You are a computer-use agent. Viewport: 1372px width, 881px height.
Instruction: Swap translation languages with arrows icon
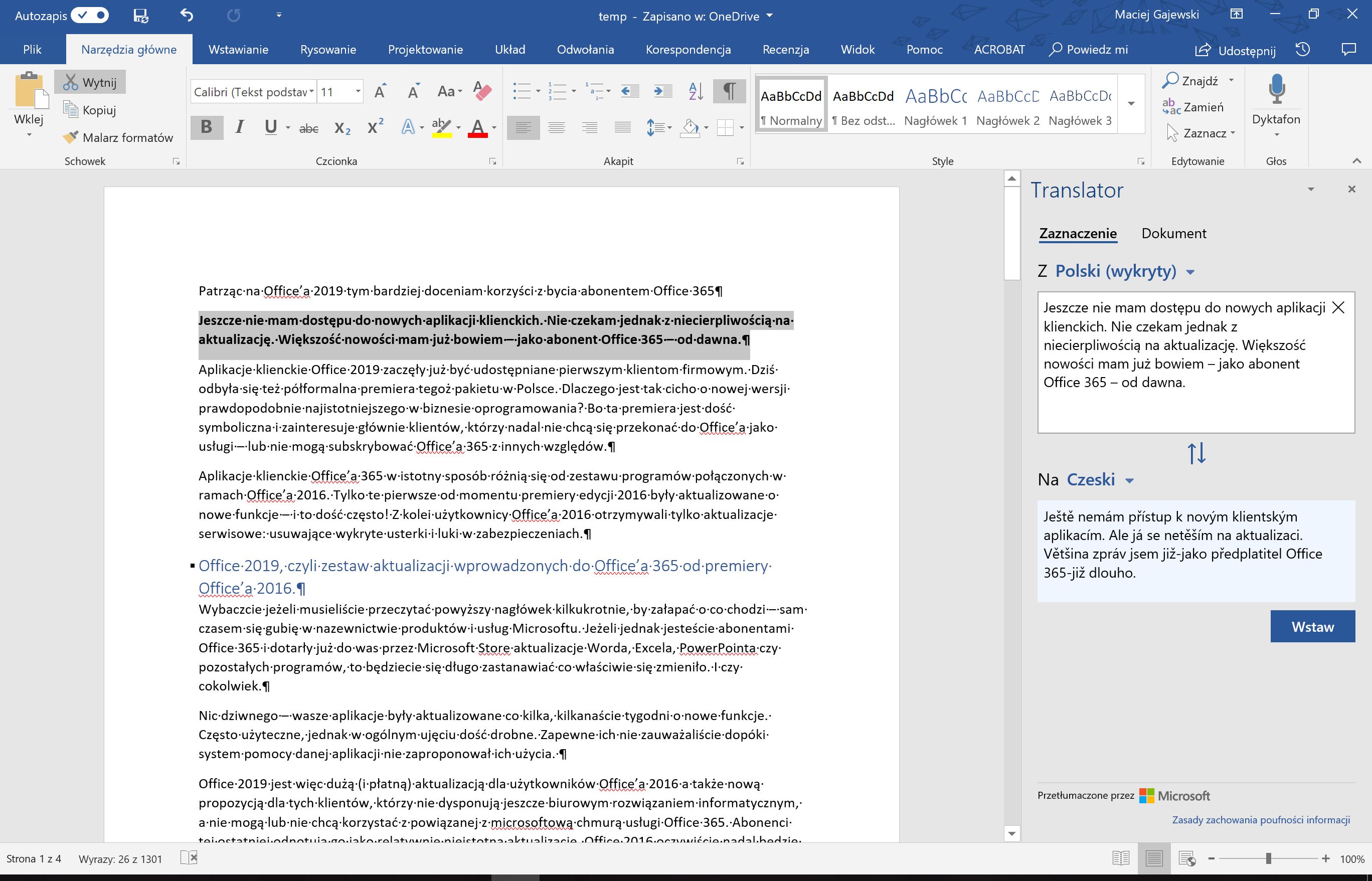click(1196, 453)
